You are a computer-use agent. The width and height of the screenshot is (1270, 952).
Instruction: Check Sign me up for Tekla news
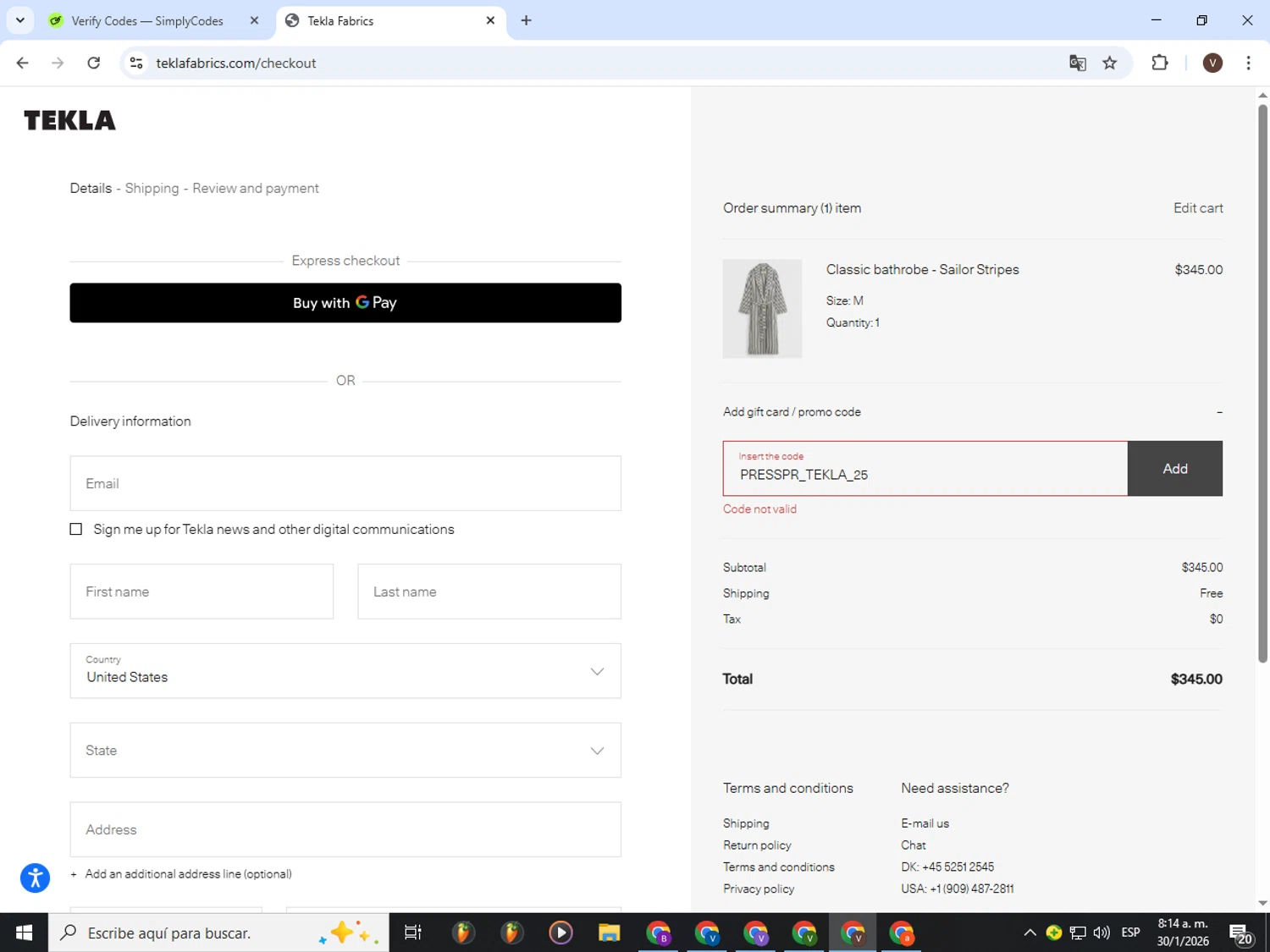(x=76, y=529)
